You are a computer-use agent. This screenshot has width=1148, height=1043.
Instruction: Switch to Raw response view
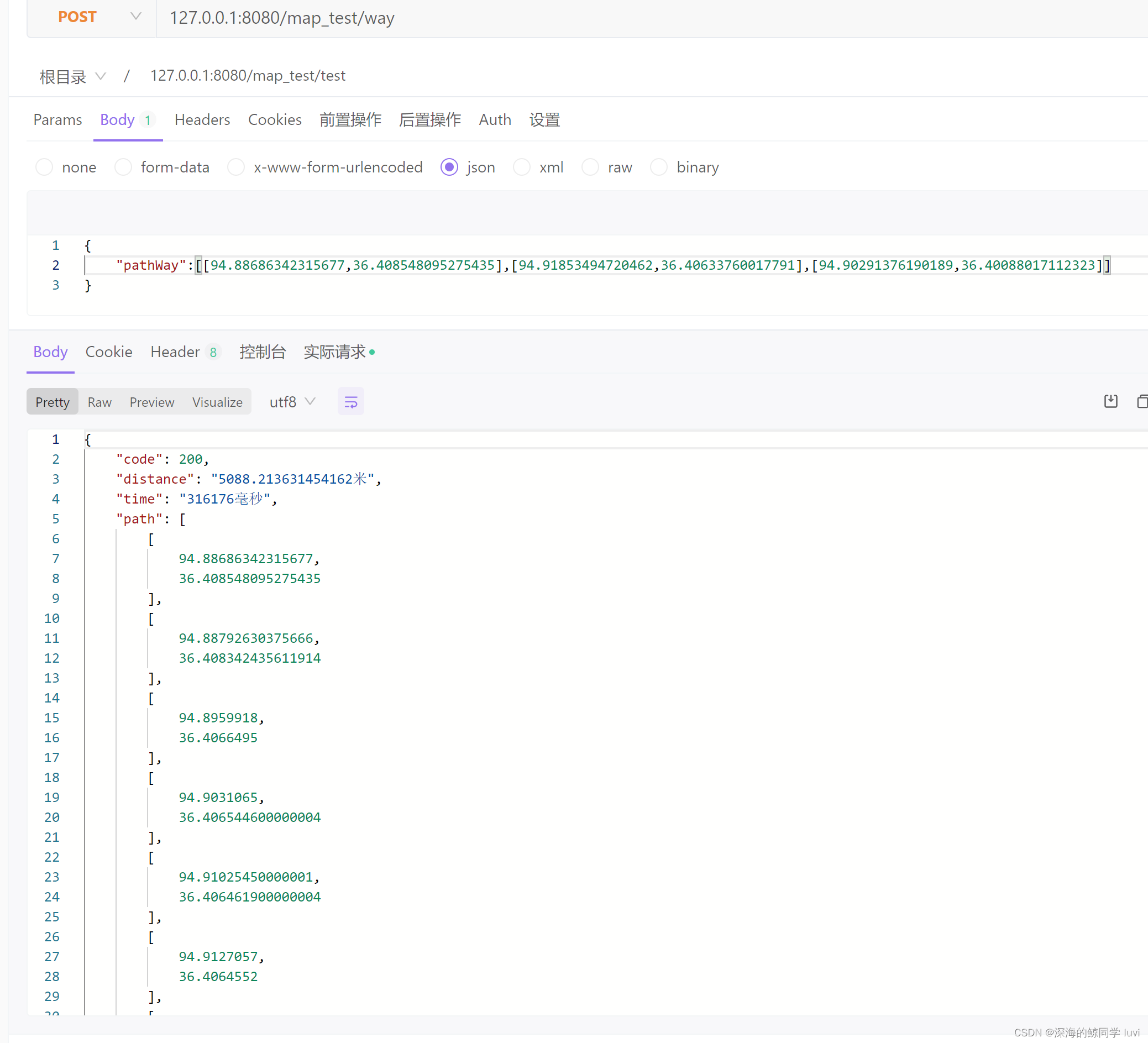[x=99, y=402]
